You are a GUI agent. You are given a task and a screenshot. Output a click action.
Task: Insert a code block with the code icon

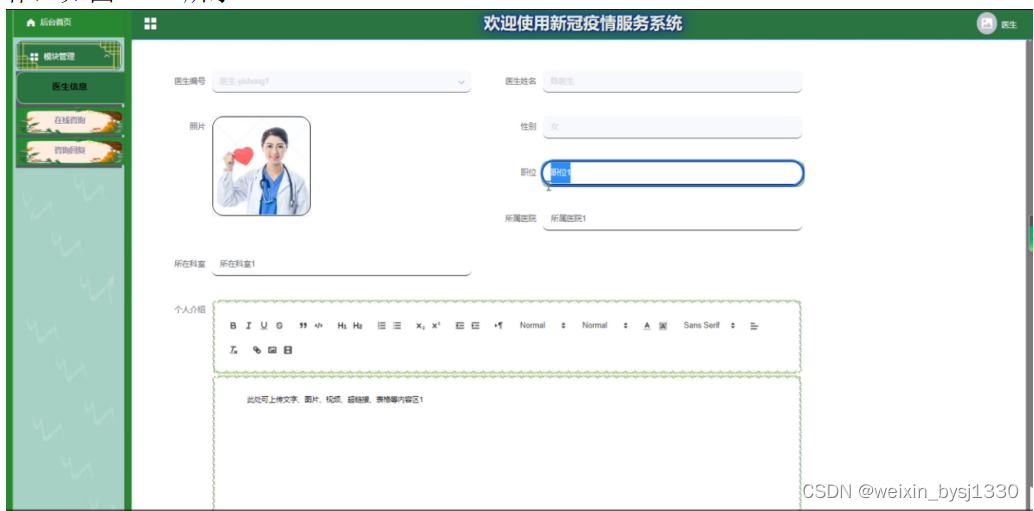coord(319,326)
